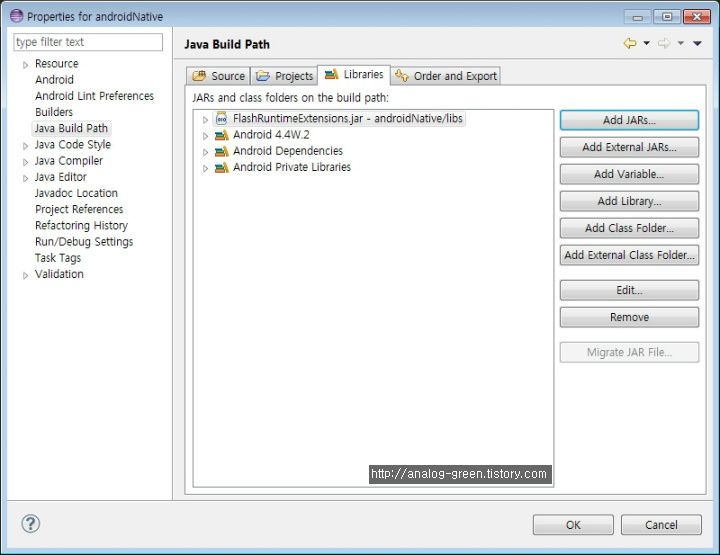Image resolution: width=720 pixels, height=555 pixels.
Task: Select Resource in the properties tree
Action: pyautogui.click(x=56, y=63)
